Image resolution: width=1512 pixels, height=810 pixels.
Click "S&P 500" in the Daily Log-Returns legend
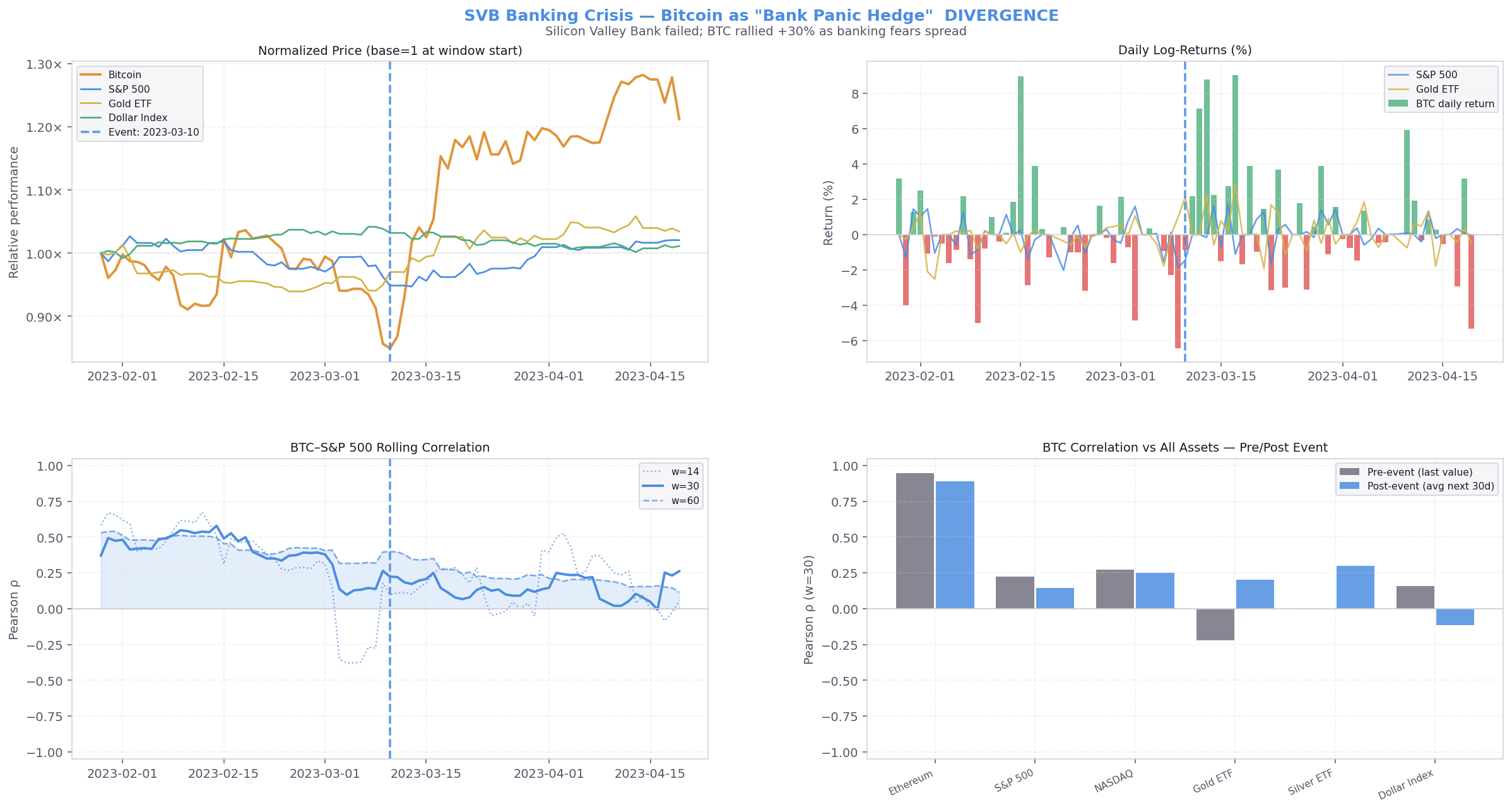pos(1436,75)
